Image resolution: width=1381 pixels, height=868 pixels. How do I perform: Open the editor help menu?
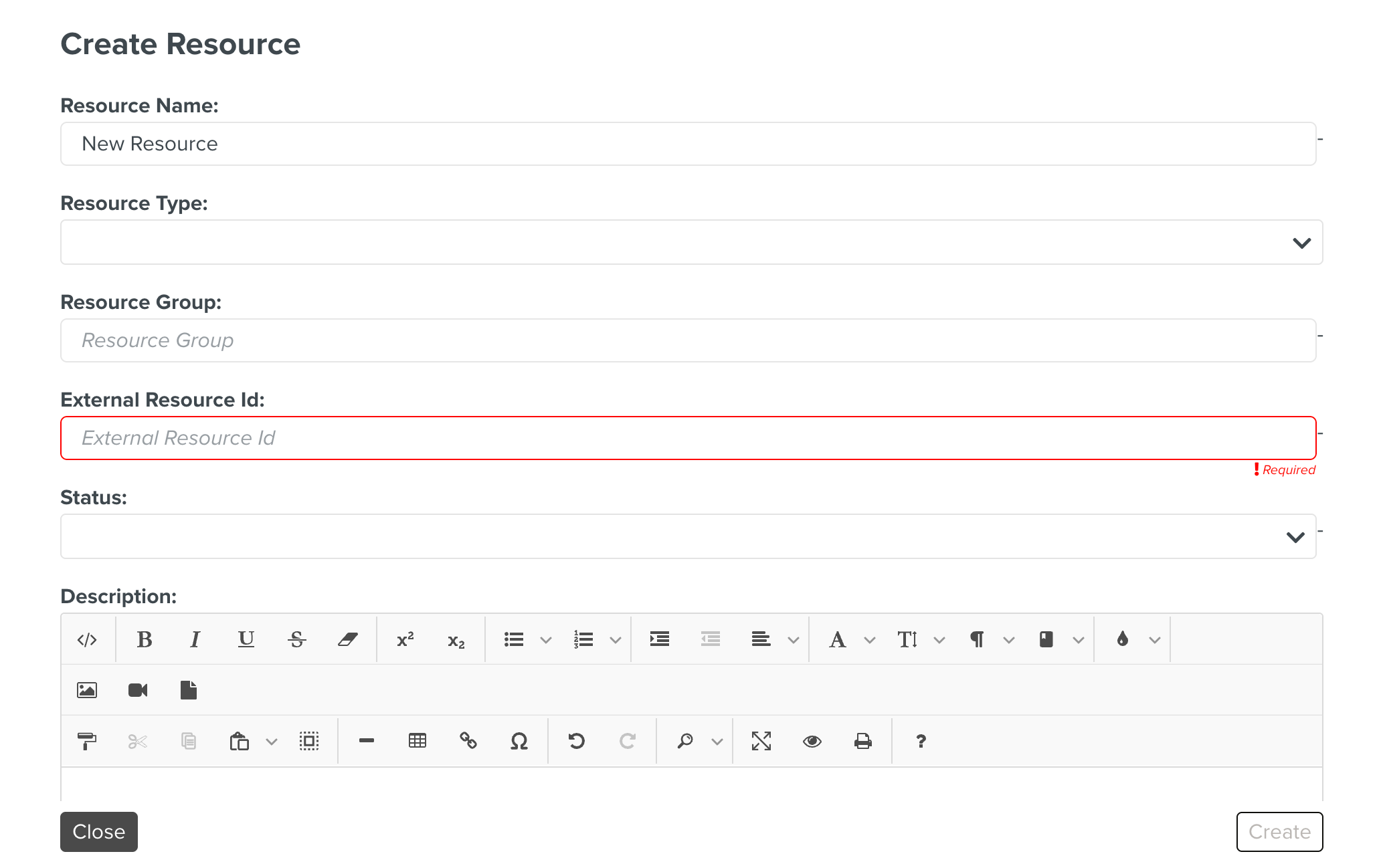pyautogui.click(x=921, y=741)
